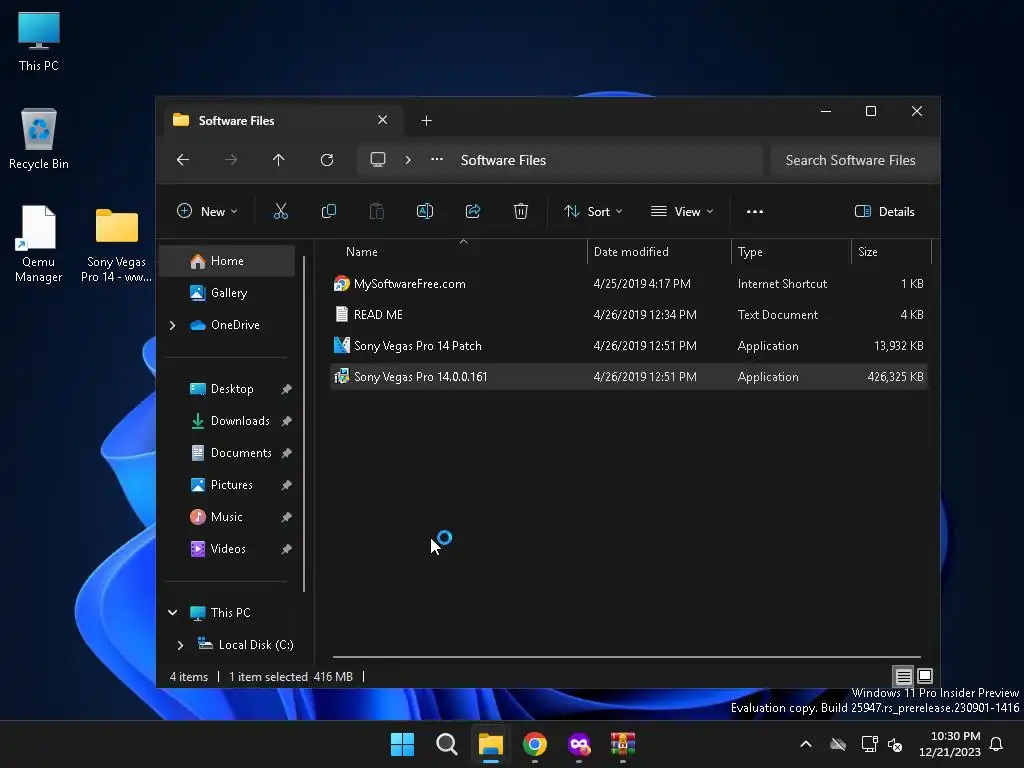The width and height of the screenshot is (1024, 768).
Task: Click the PC icon in address bar
Action: click(377, 160)
